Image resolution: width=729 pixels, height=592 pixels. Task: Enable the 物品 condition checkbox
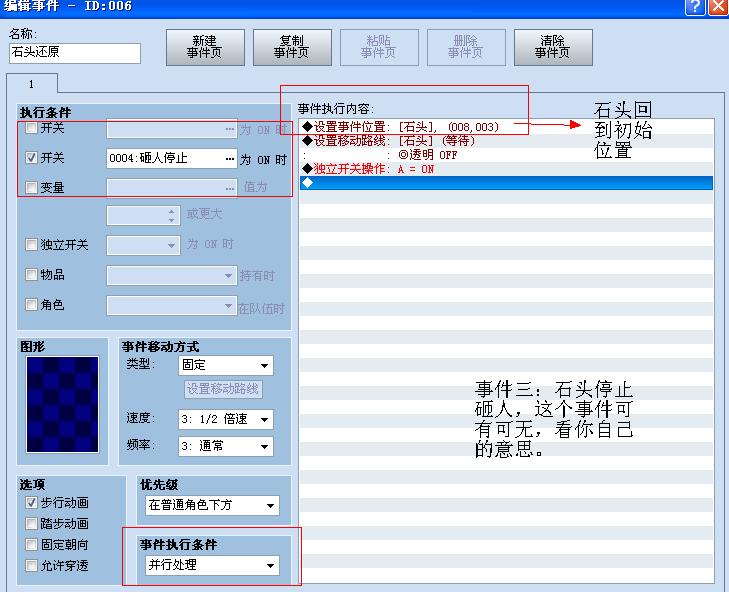point(31,274)
